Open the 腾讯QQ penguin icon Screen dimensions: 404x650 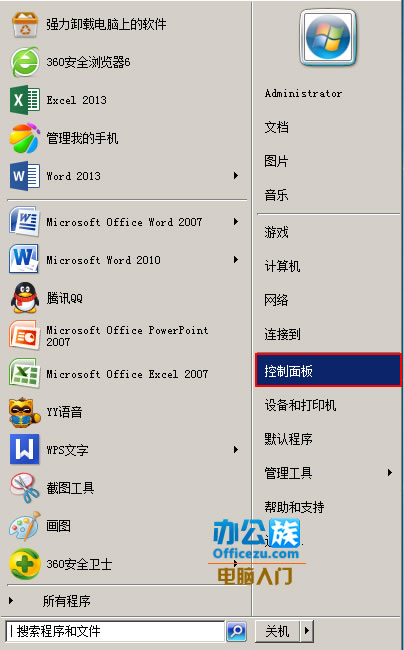point(25,298)
